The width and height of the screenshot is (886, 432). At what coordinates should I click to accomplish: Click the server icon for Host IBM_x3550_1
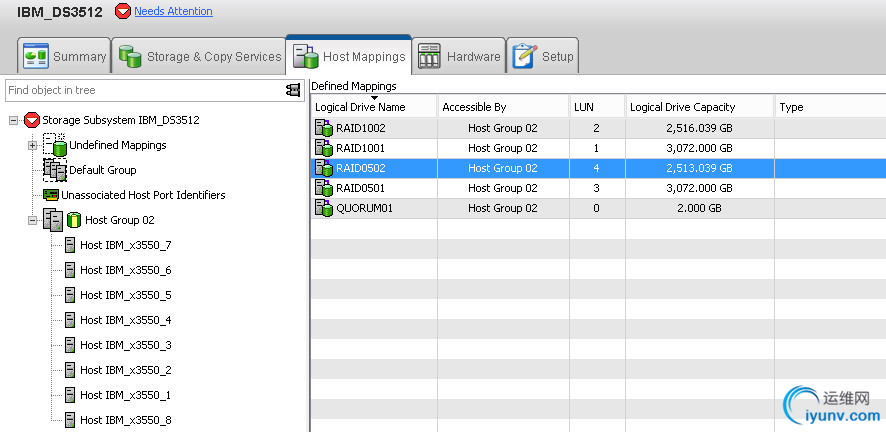[x=70, y=395]
